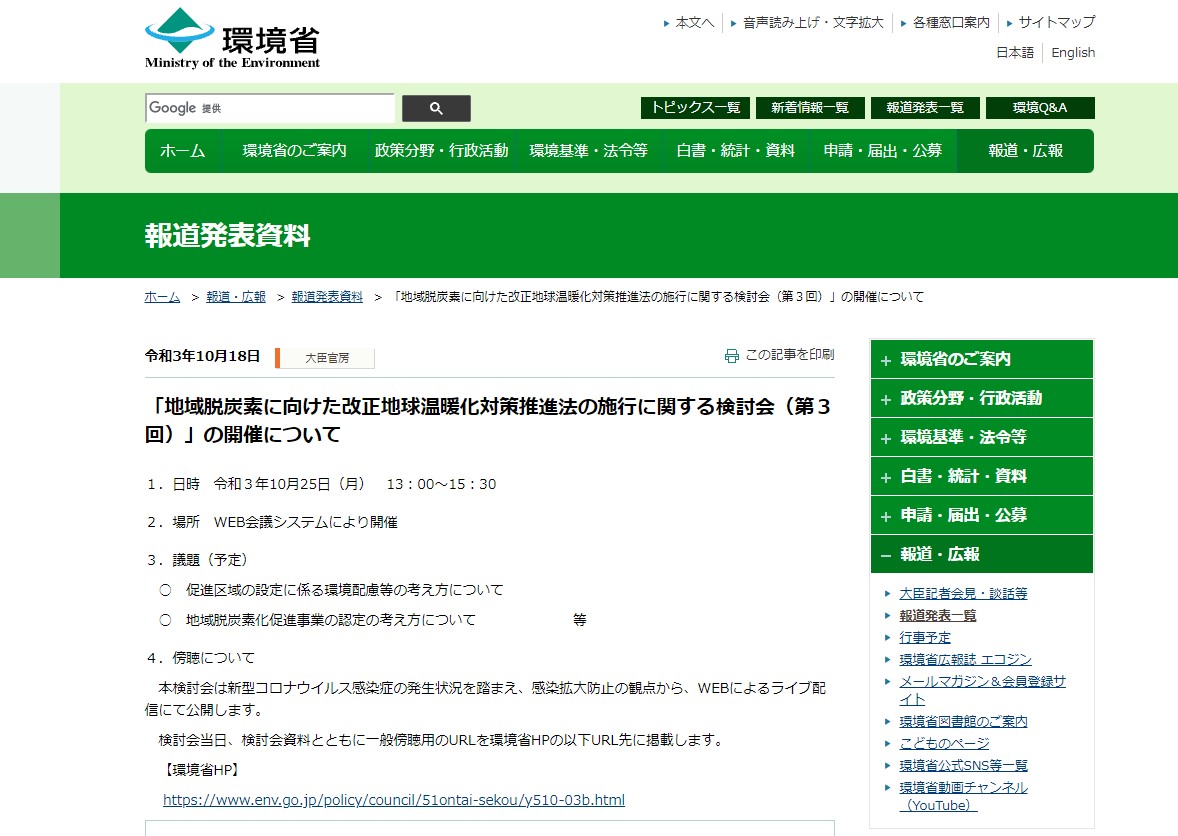Open 報道・広報 in the main navigation
The image size is (1178, 836).
tap(1025, 151)
